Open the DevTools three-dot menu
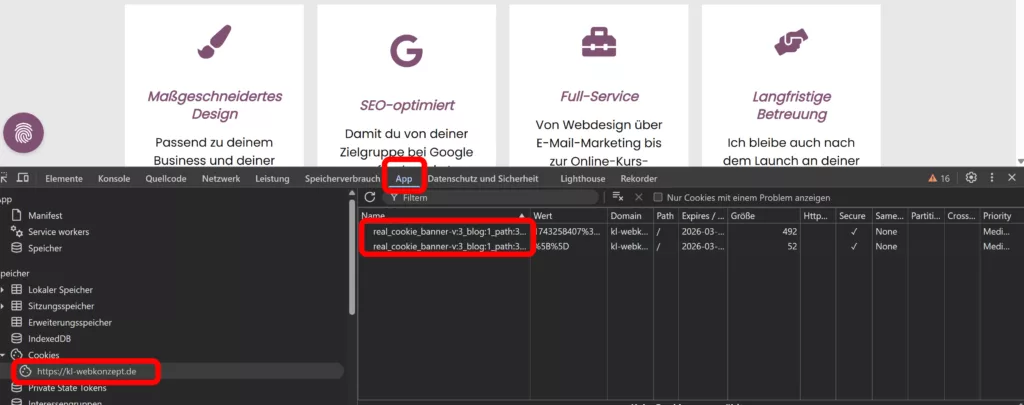This screenshot has height=405, width=1024. (x=992, y=178)
